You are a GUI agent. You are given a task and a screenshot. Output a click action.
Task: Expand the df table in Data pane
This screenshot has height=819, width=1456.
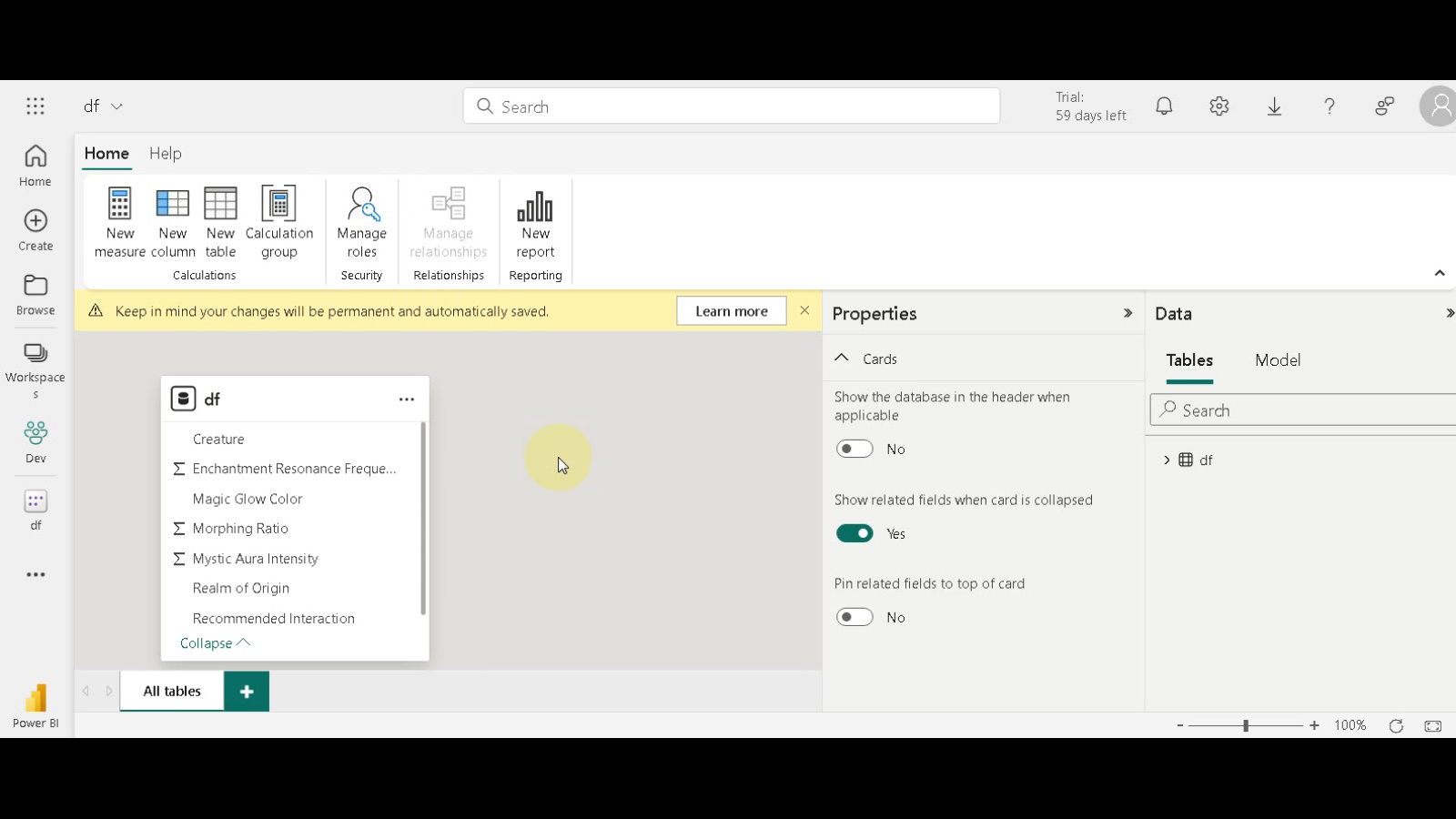pyautogui.click(x=1167, y=460)
